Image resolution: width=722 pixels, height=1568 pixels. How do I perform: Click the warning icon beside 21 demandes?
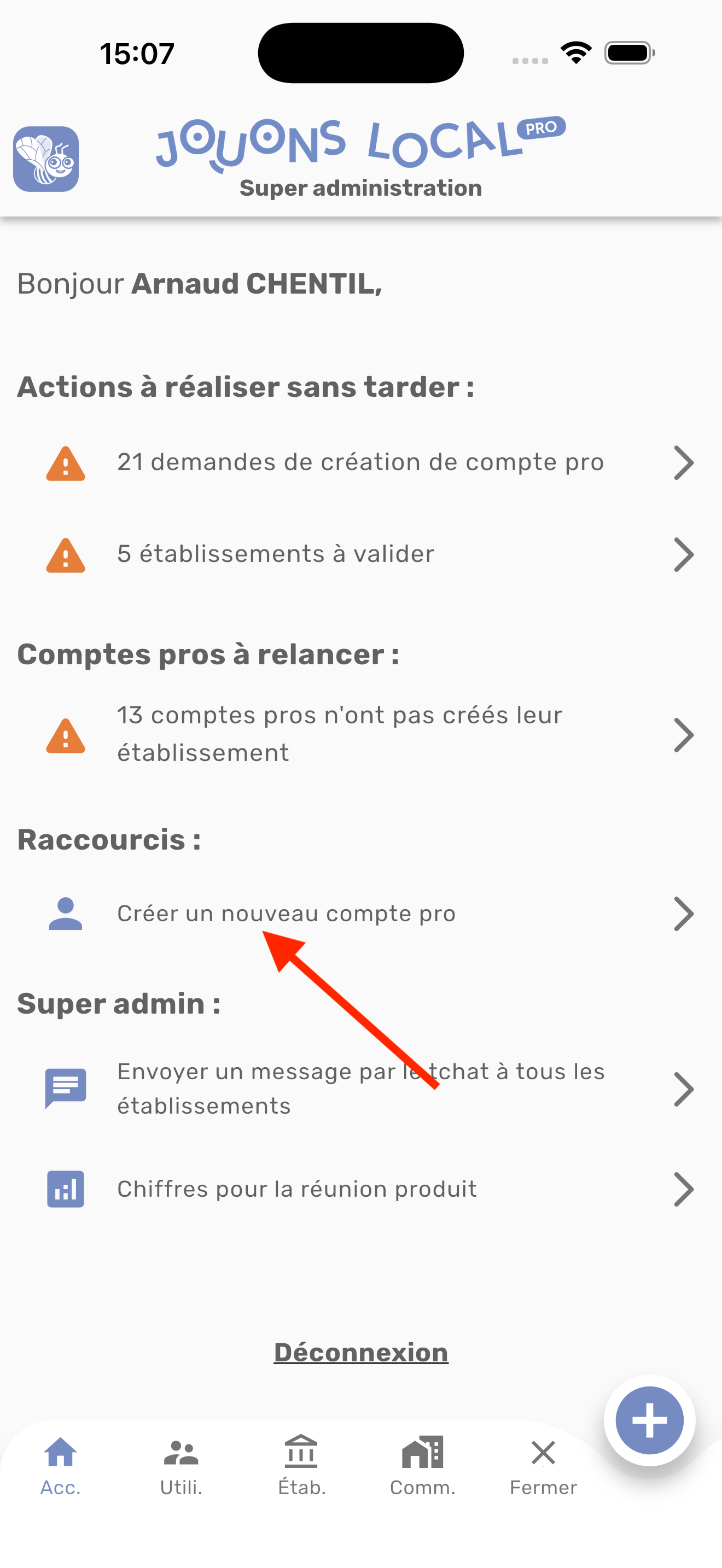pos(66,463)
